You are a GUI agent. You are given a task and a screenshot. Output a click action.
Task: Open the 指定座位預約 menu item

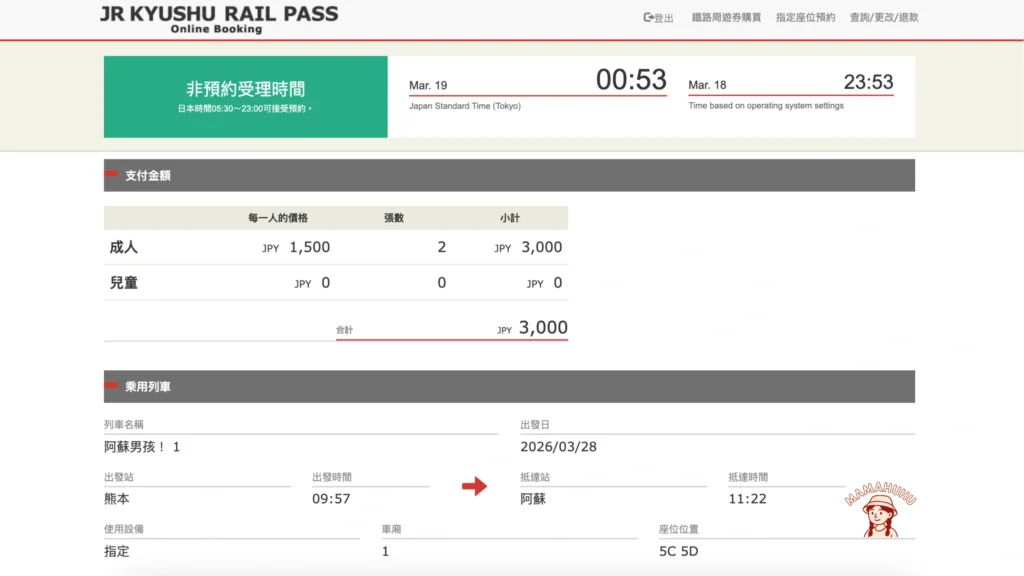tap(805, 18)
